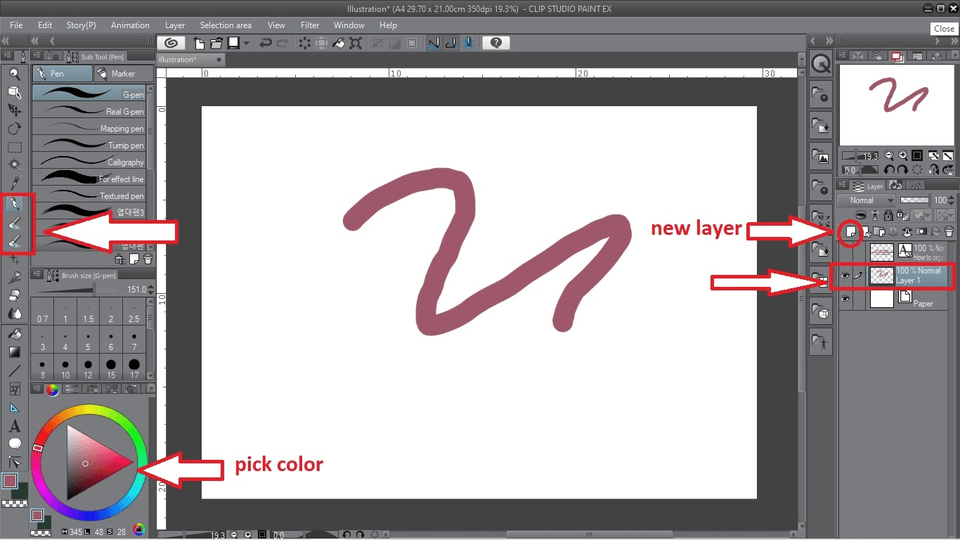The image size is (960, 540).
Task: Select the Illustration document tab
Action: (190, 59)
